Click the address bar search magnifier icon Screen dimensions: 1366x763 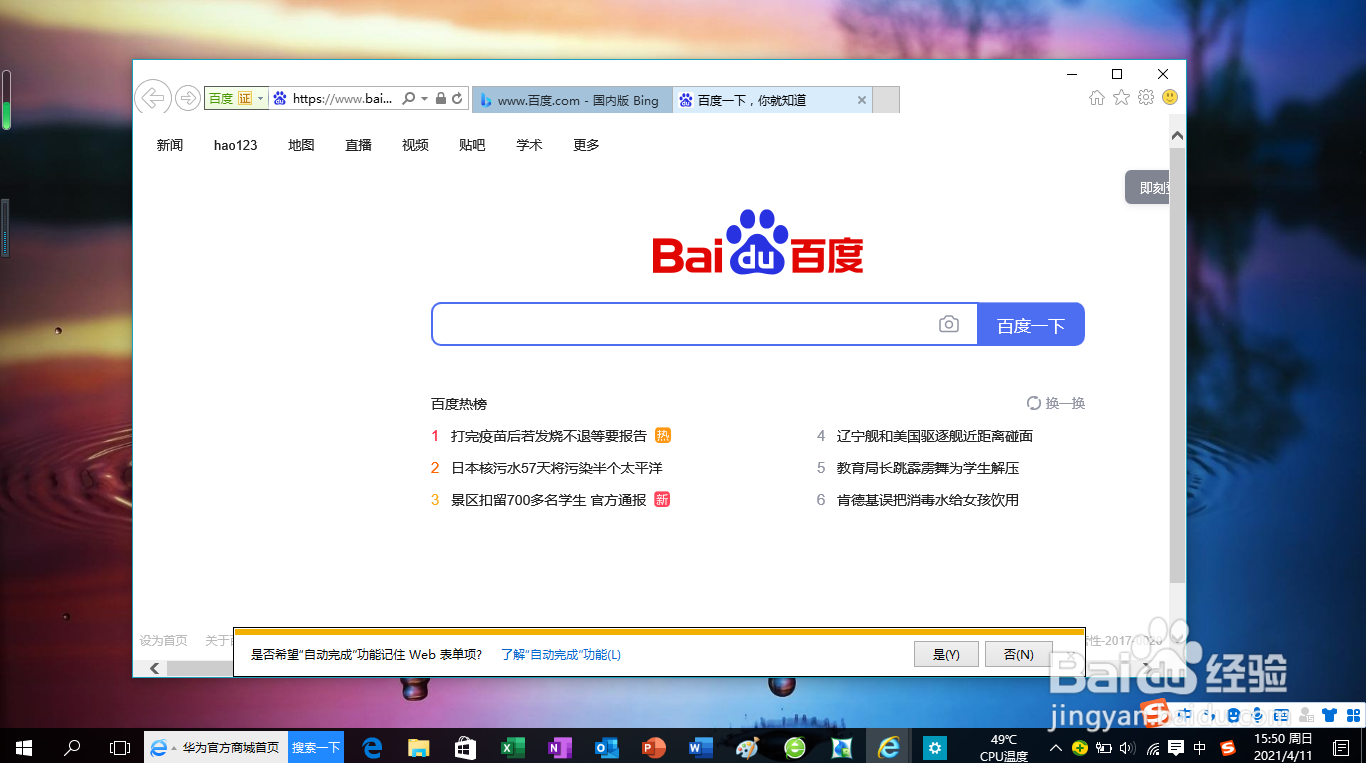pyautogui.click(x=408, y=99)
